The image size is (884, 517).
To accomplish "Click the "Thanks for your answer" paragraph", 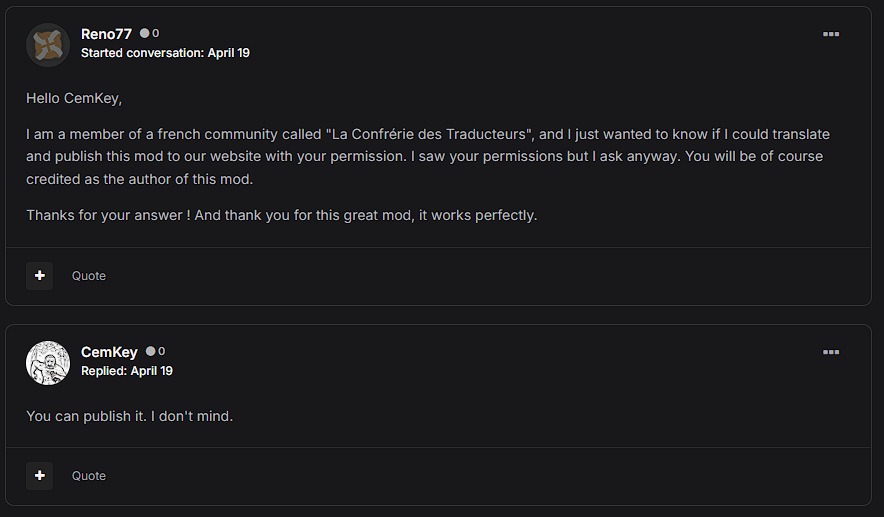I will point(281,215).
